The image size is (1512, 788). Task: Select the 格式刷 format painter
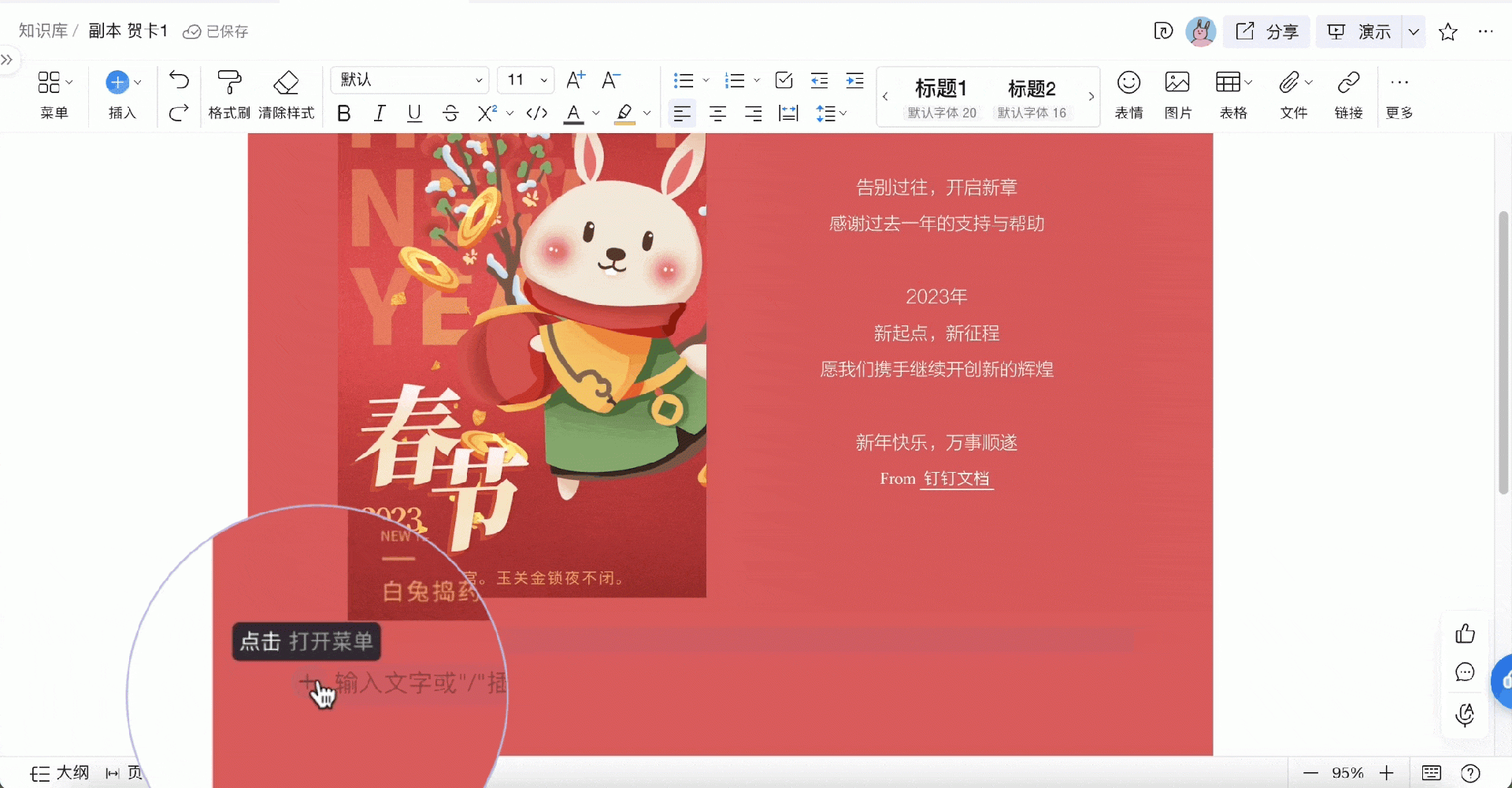pos(229,95)
